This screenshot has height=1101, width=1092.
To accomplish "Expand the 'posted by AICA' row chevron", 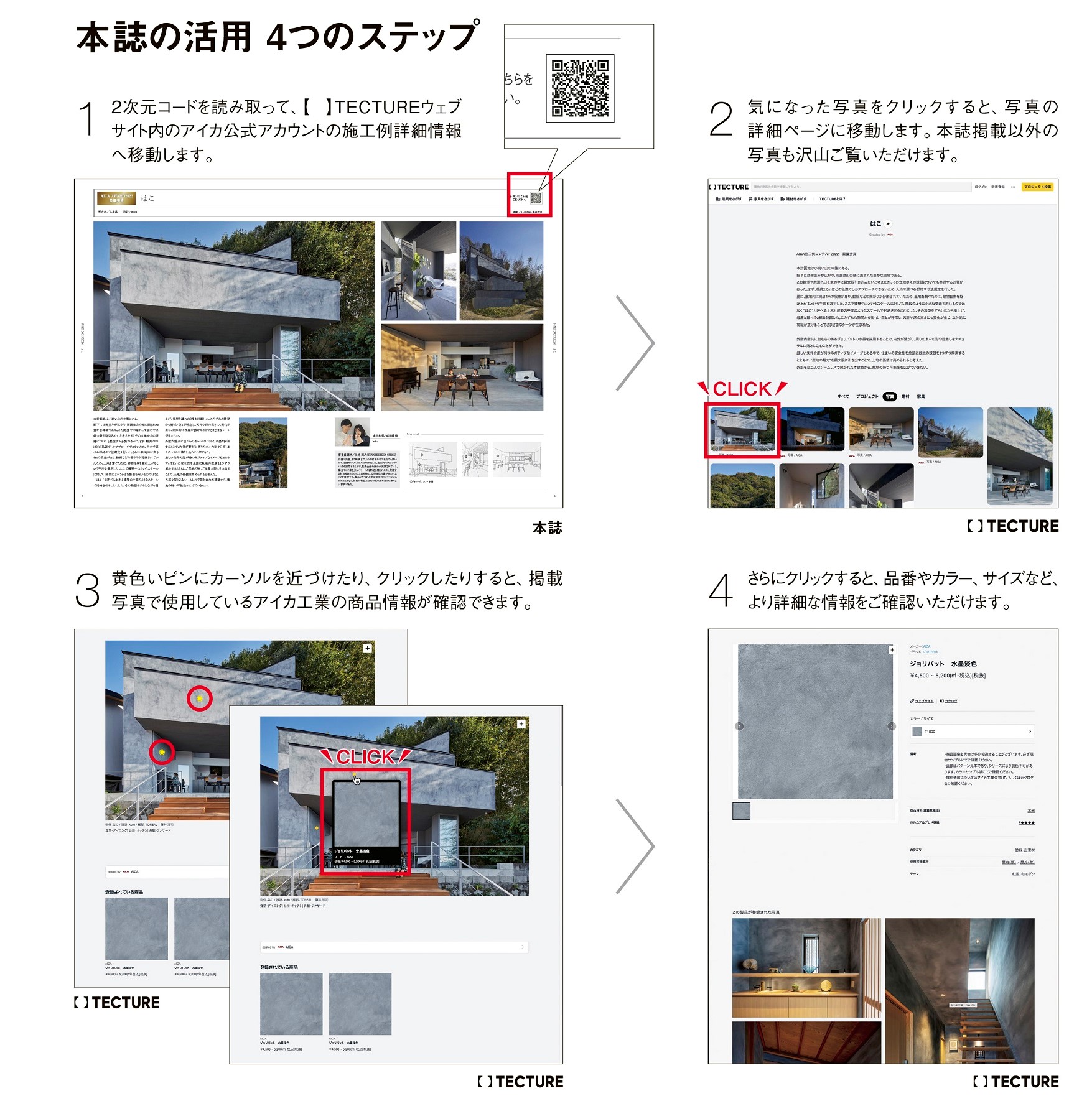I will [523, 947].
